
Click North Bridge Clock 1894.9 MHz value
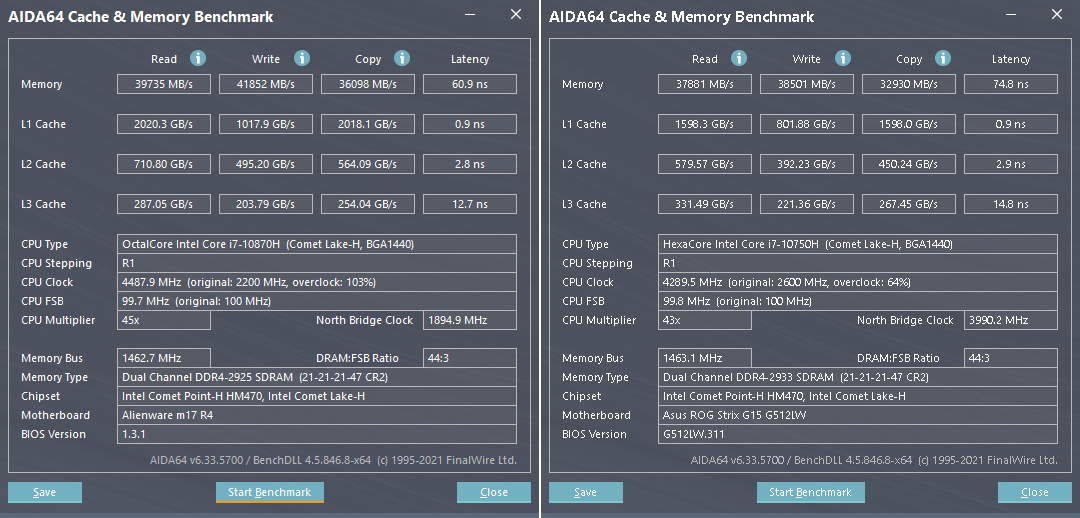tap(470, 320)
